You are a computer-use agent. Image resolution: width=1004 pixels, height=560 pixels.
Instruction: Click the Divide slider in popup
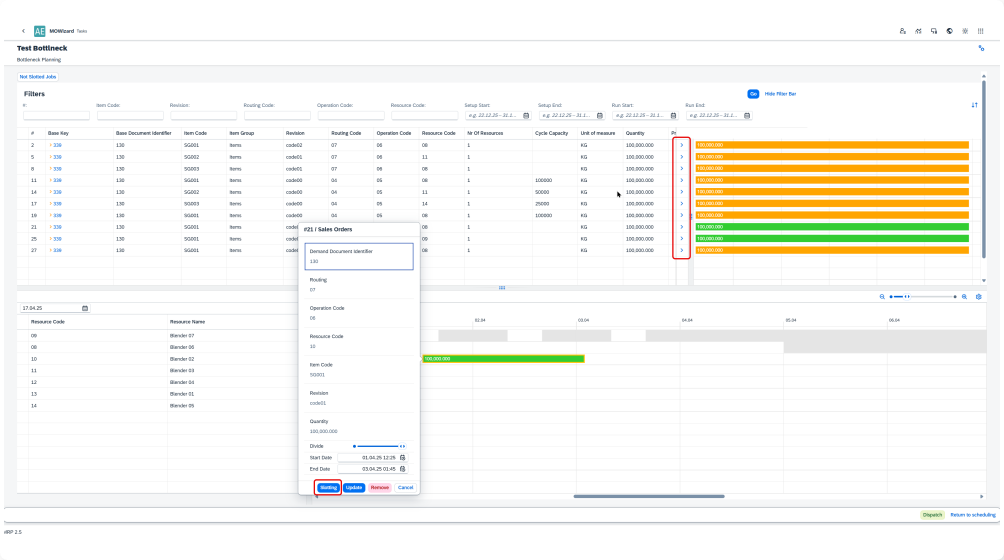click(x=376, y=446)
